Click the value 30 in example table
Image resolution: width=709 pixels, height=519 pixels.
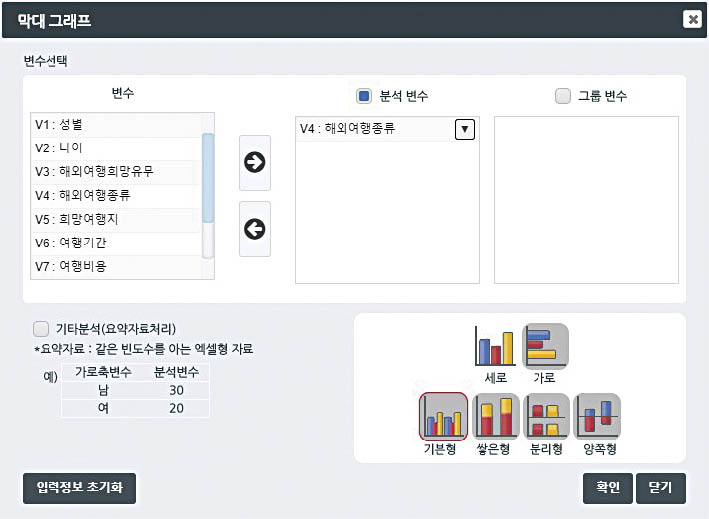[176, 390]
